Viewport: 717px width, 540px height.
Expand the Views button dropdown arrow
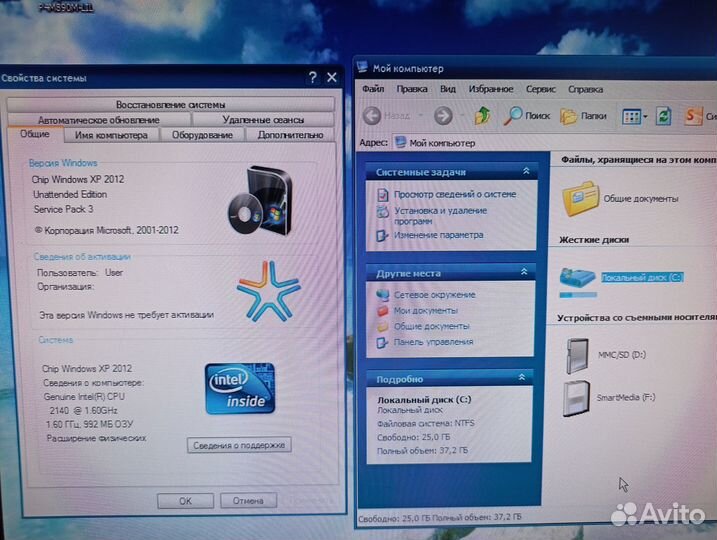pos(645,117)
